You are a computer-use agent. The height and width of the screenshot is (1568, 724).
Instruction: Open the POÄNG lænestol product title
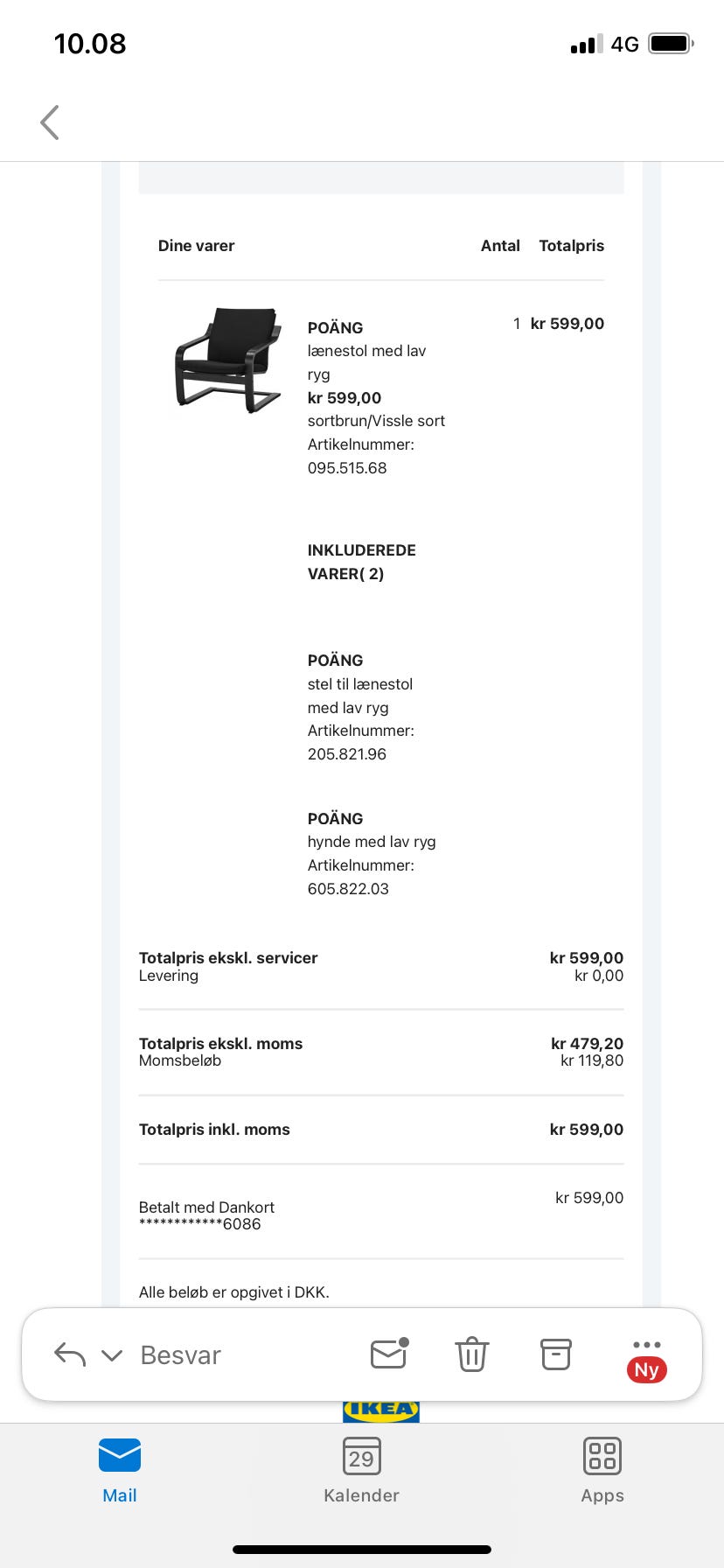click(x=335, y=328)
